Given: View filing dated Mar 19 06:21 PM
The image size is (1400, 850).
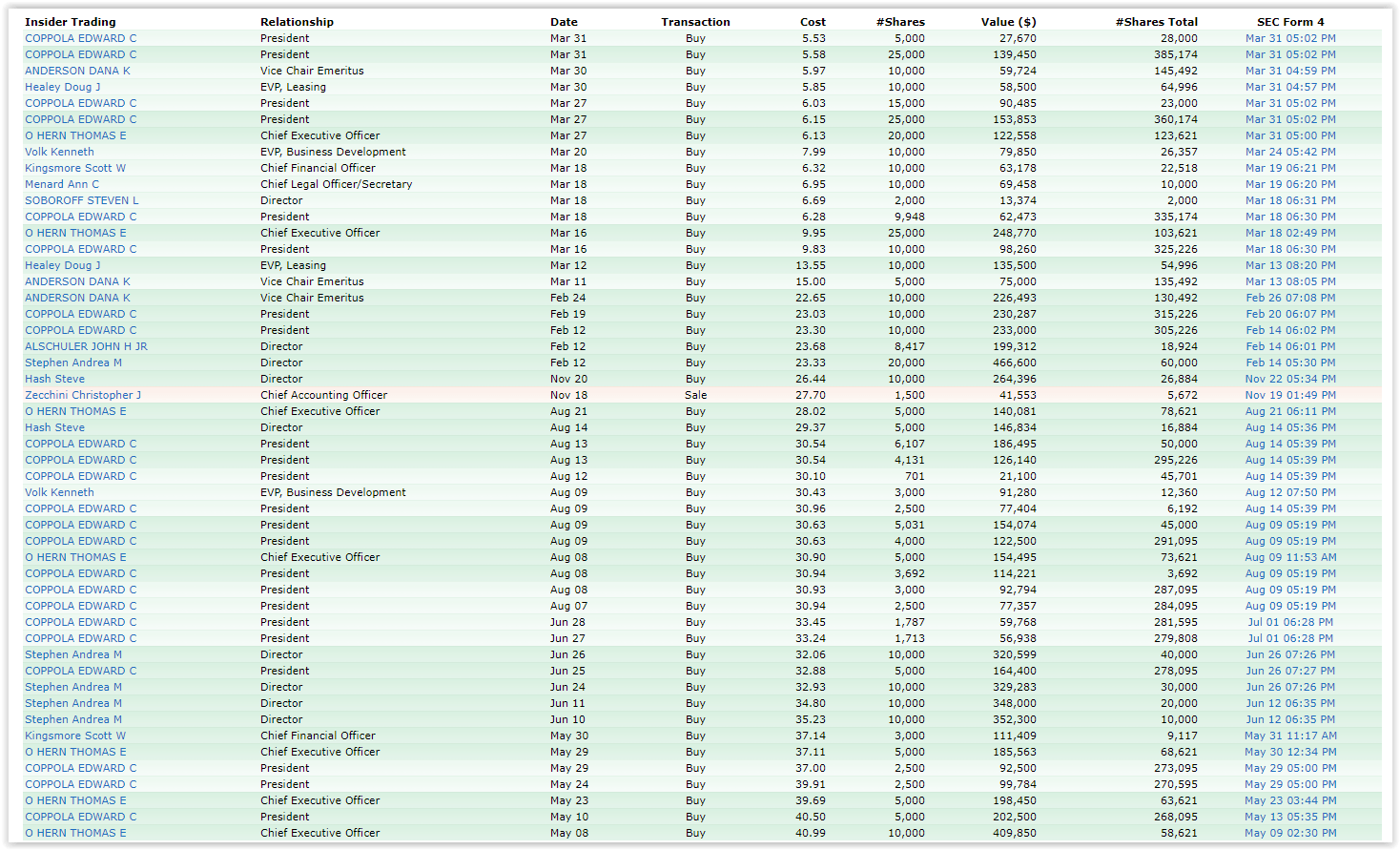Looking at the screenshot, I should (x=1290, y=168).
